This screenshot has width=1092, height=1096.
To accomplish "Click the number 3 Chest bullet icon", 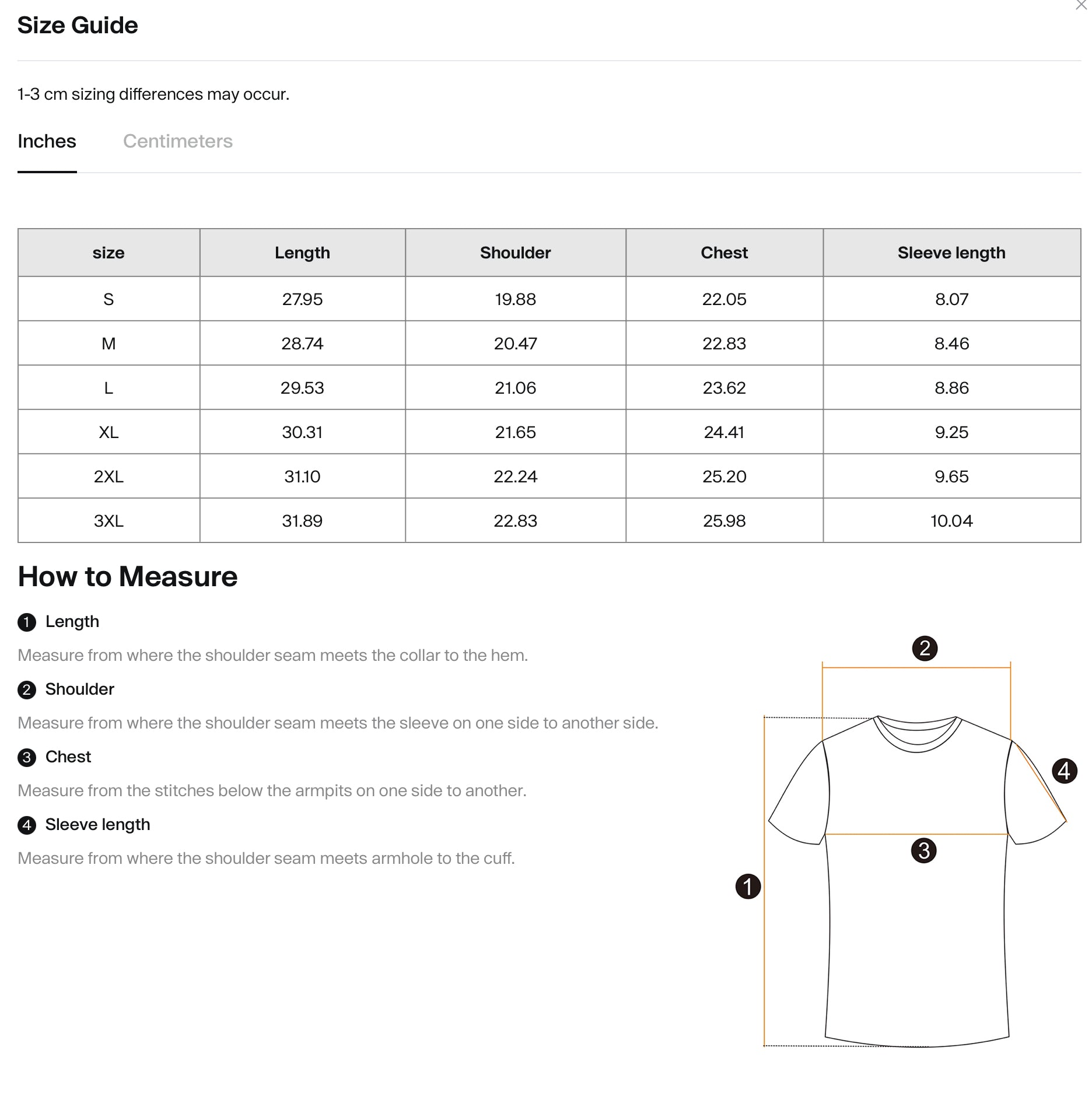I will tap(27, 758).
